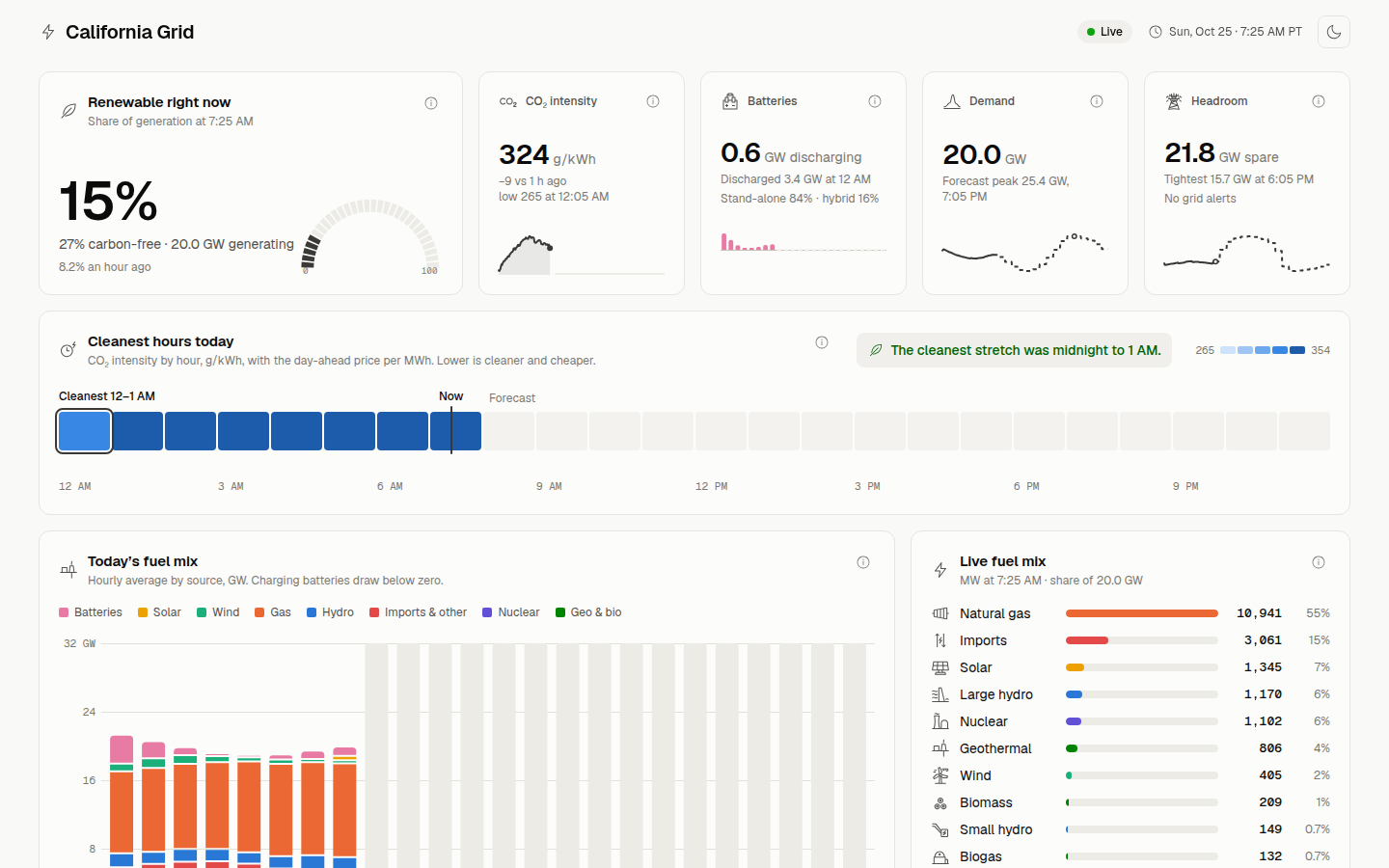Click the date and time Sun, Oct 25
Screen dimensions: 1389x868
click(x=1225, y=32)
